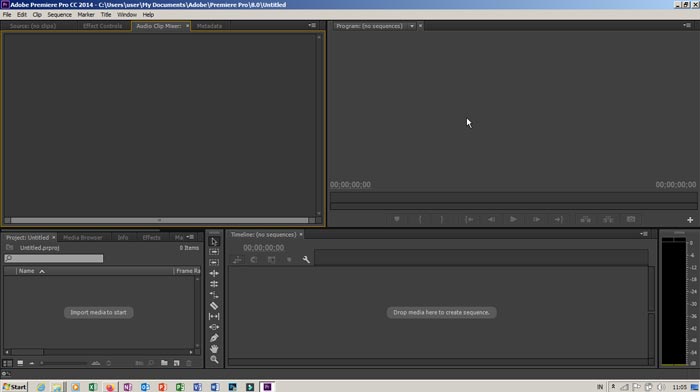Screen dimensions: 700x392
Task: Step back one frame in Program monitor
Action: (491, 220)
